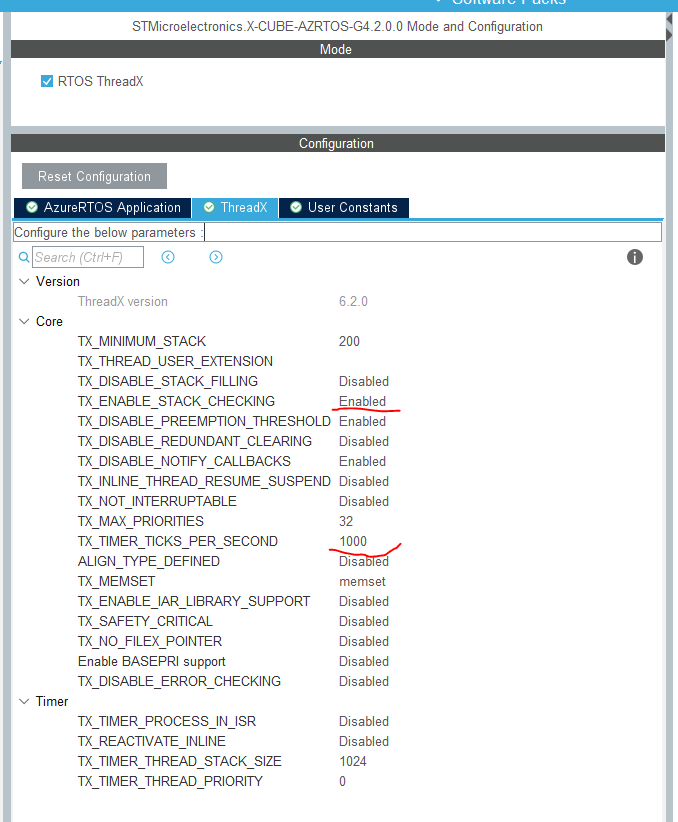Select TX_MINIMUM_STACK value 200
Screen dimensions: 678x822
(349, 341)
